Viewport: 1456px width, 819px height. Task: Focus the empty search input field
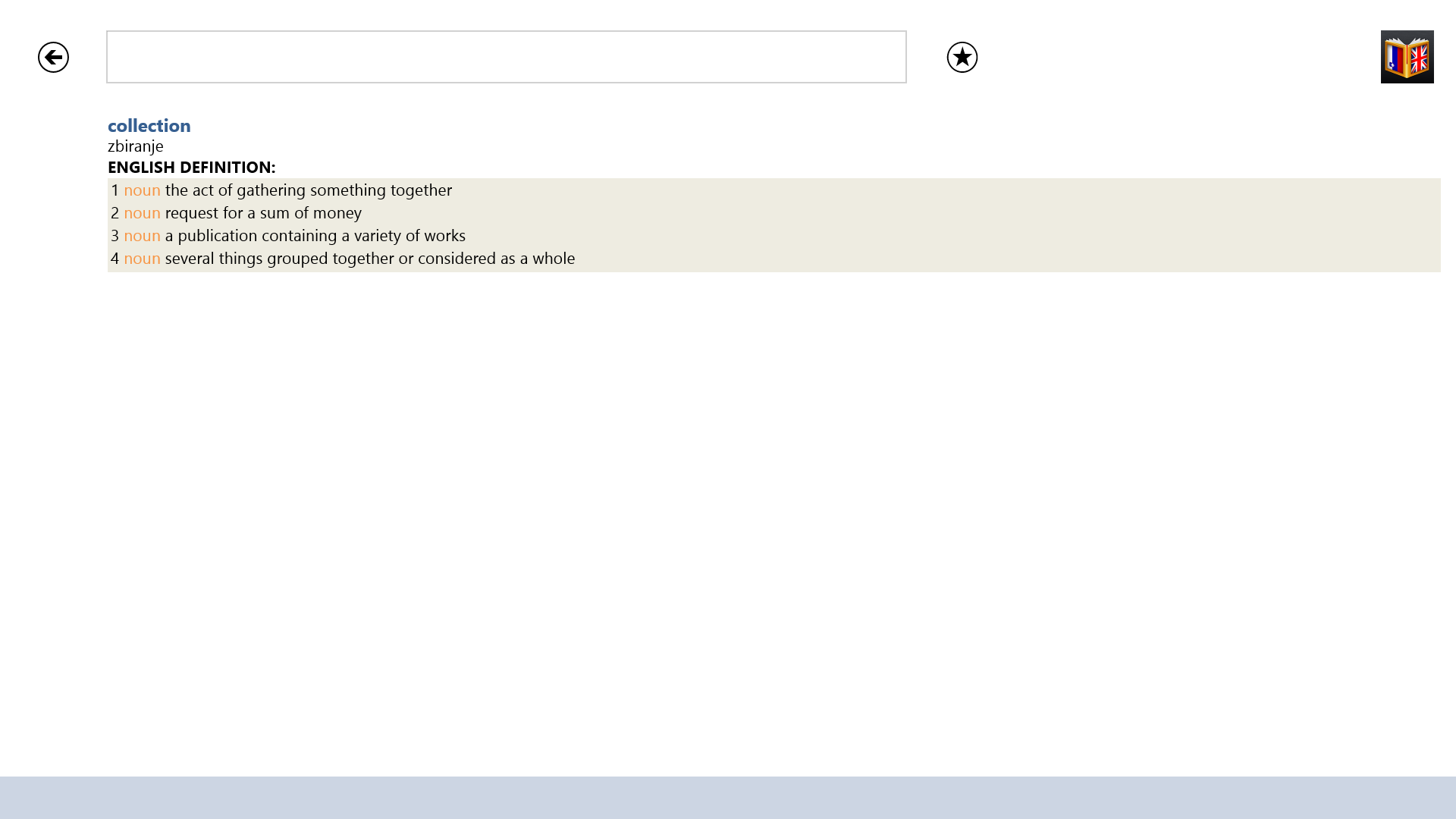pyautogui.click(x=506, y=57)
